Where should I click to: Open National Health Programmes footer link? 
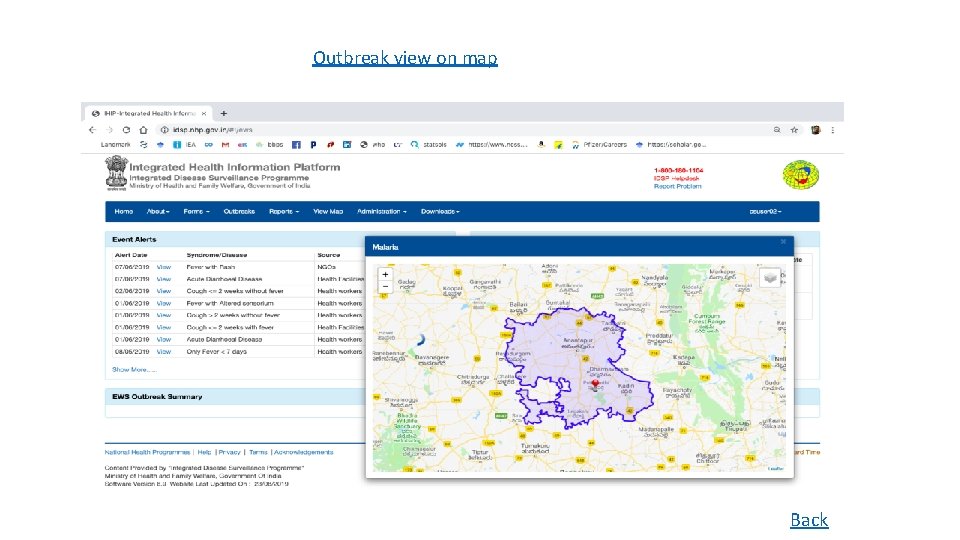[x=147, y=452]
